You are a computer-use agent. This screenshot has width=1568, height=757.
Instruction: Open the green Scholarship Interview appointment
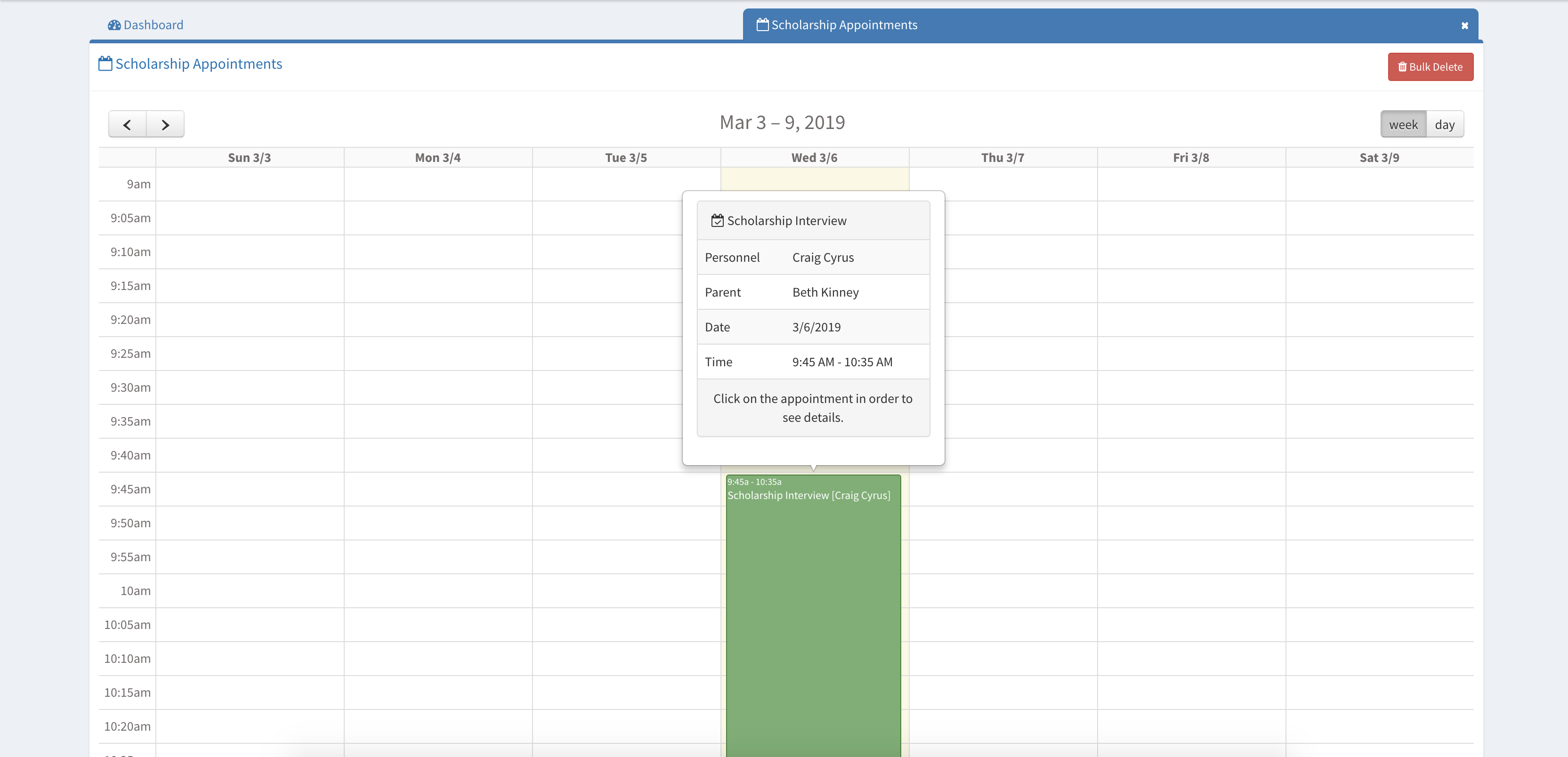point(813,615)
